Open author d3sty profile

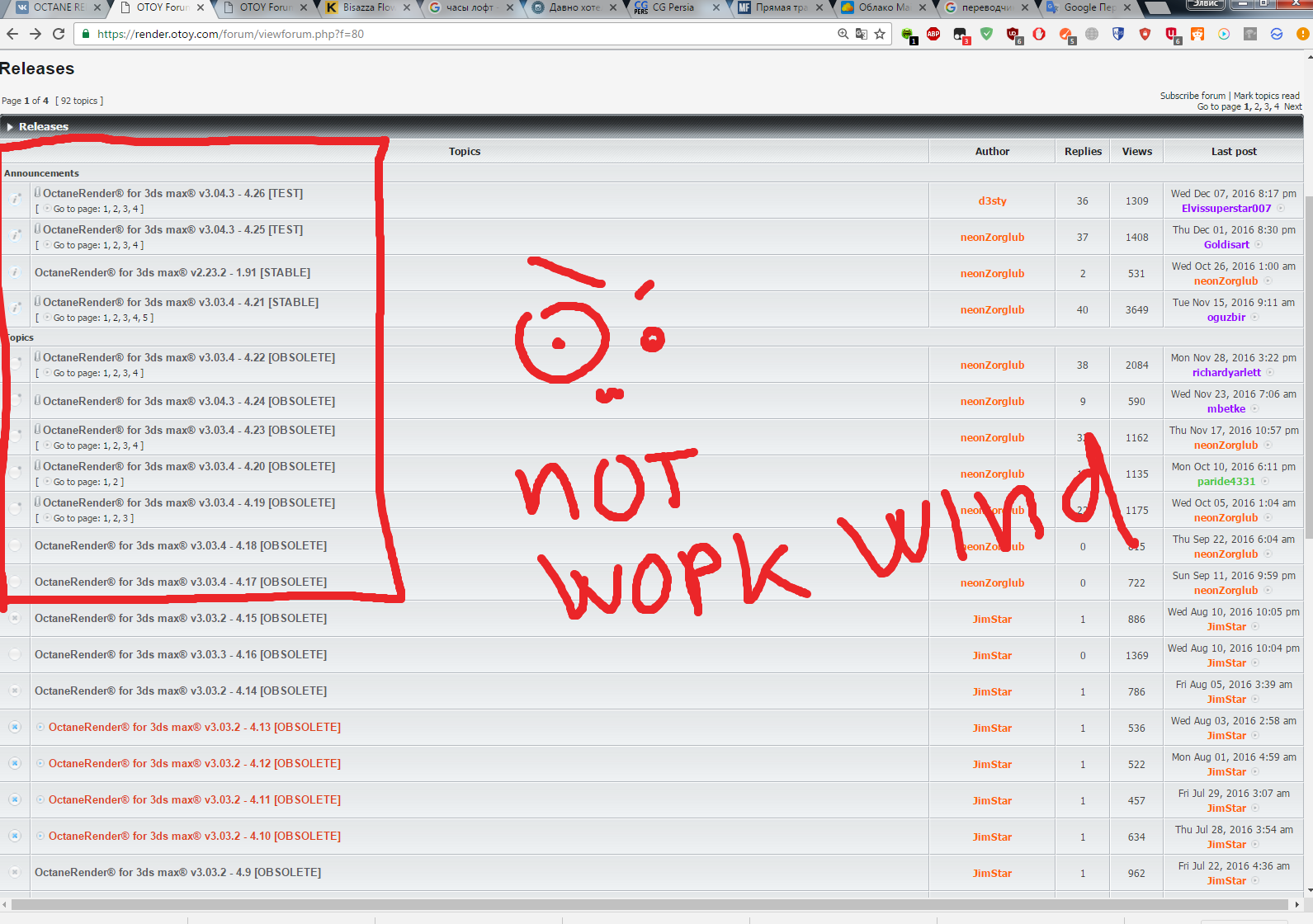992,200
